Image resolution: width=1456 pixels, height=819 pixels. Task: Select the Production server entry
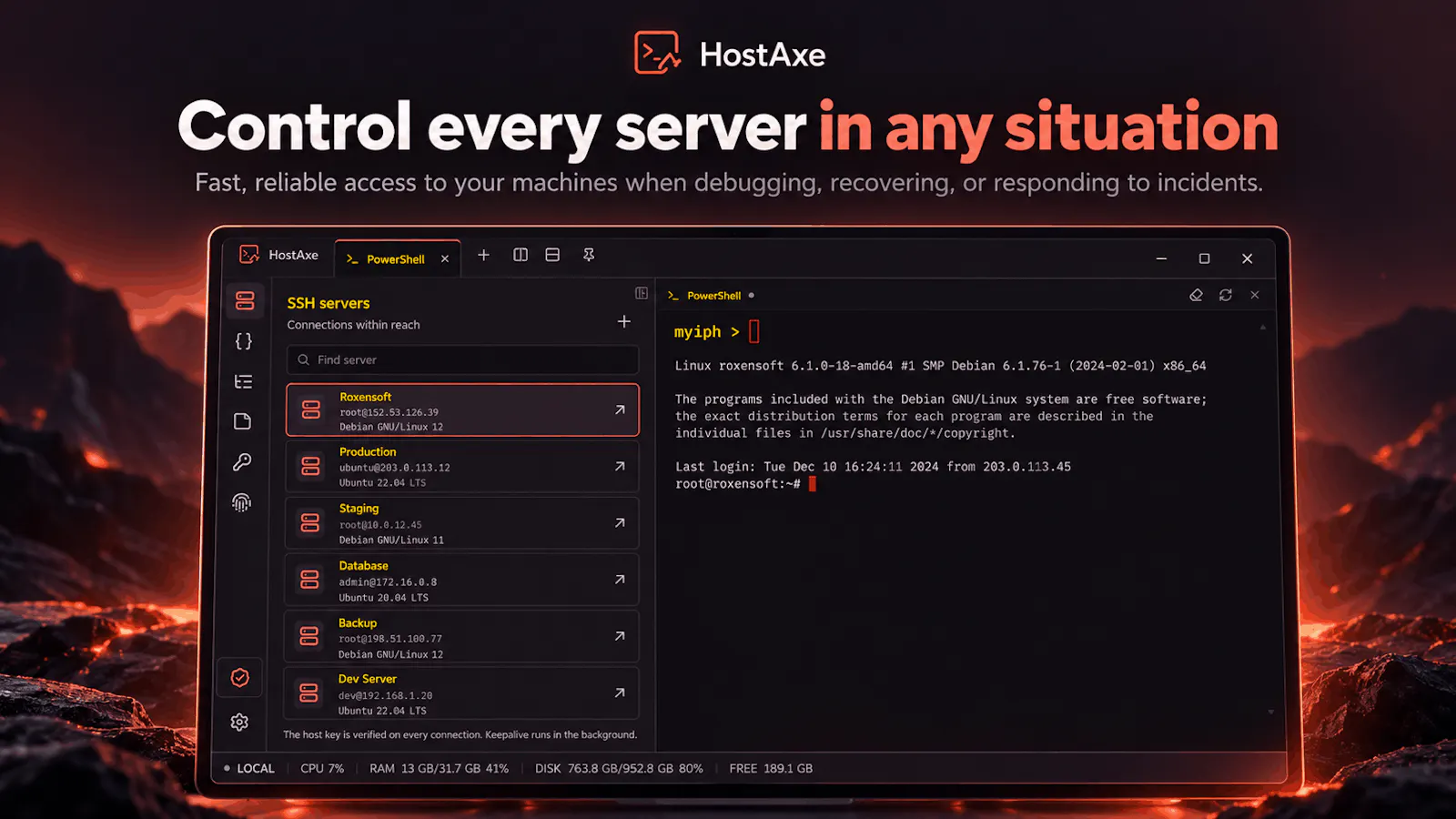462,467
